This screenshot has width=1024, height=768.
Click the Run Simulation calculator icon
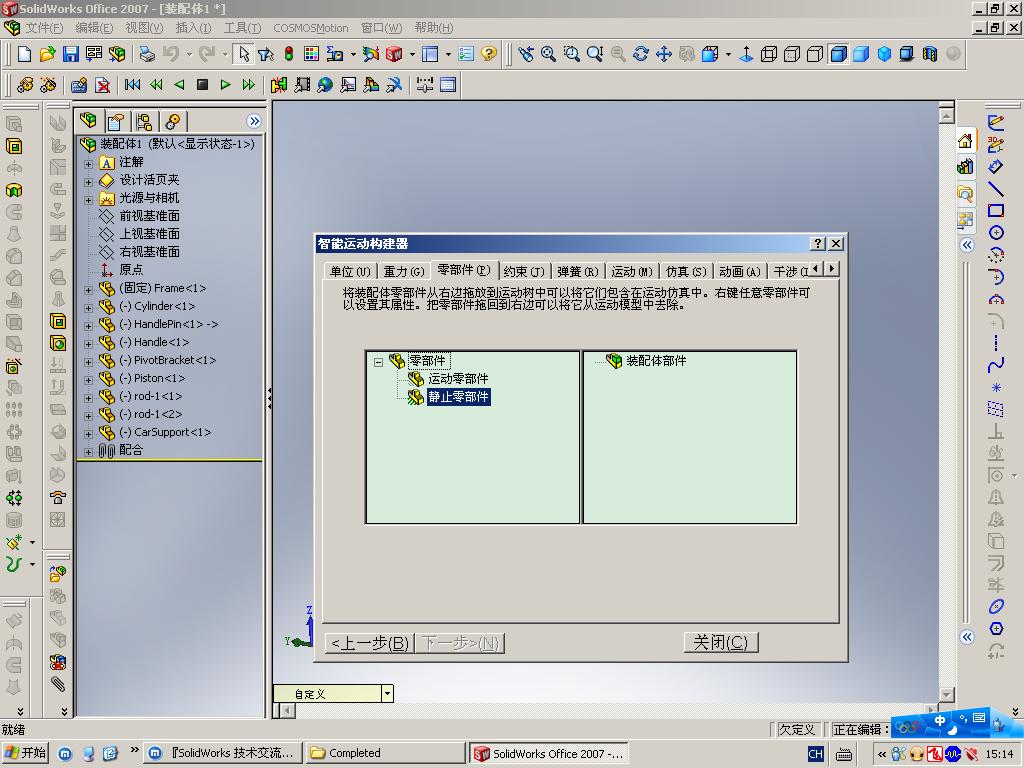(79, 84)
